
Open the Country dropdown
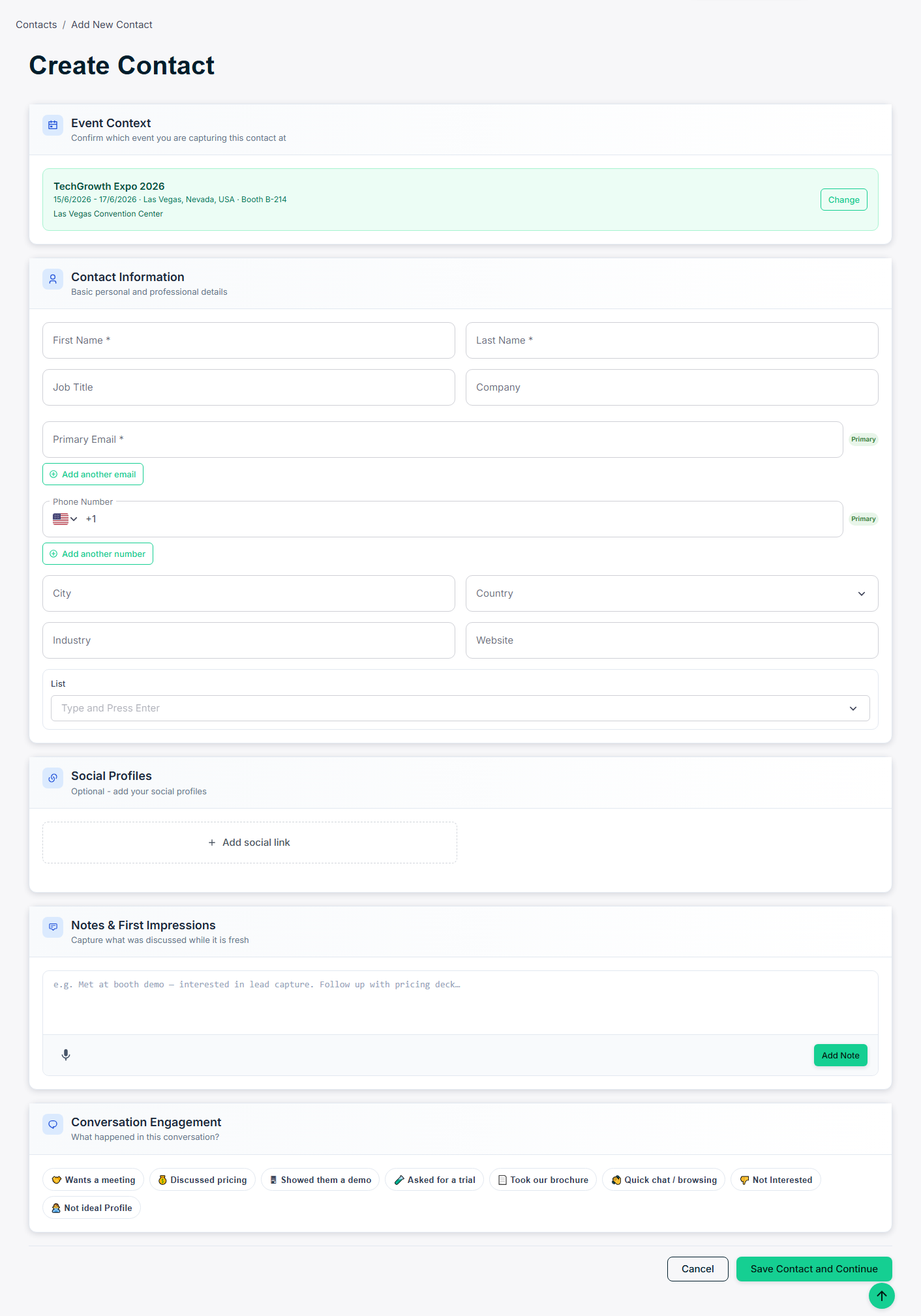tap(672, 593)
